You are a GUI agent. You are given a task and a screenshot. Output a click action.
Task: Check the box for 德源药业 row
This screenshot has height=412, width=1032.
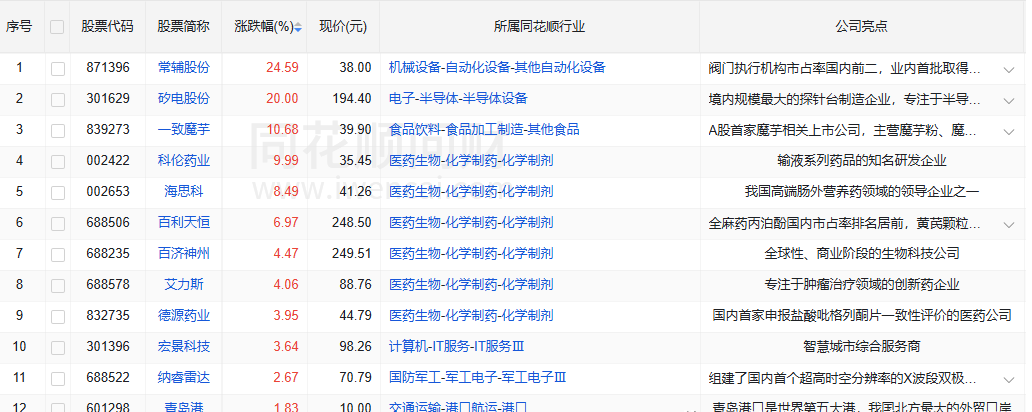pos(57,316)
